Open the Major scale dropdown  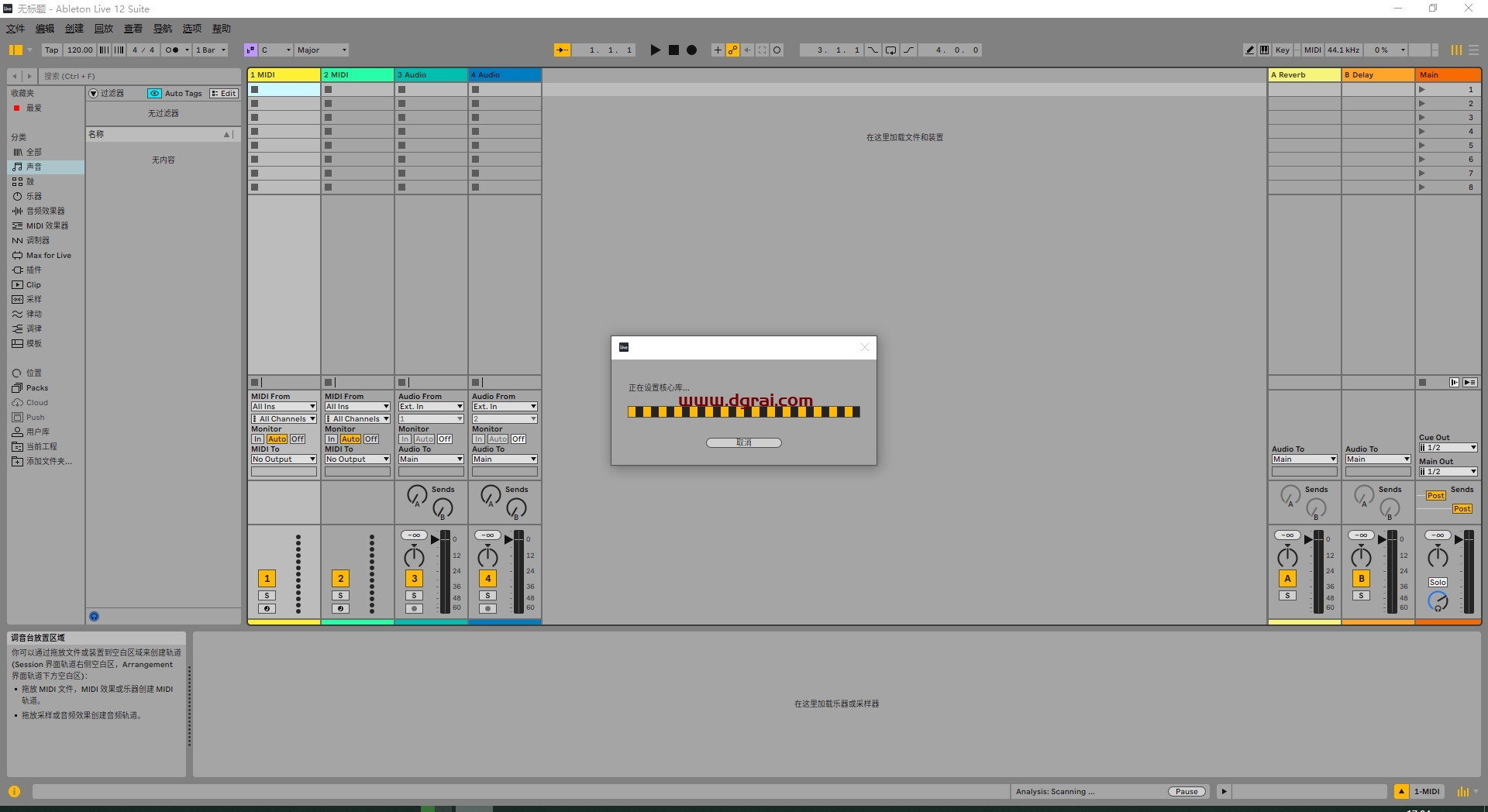point(322,50)
